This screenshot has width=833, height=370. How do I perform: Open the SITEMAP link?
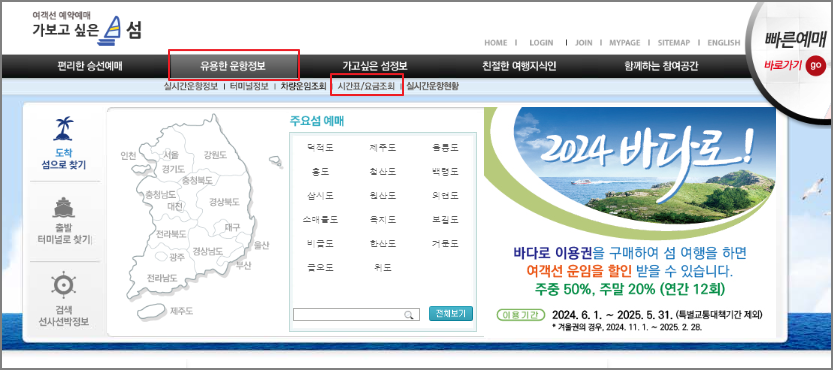coord(674,43)
